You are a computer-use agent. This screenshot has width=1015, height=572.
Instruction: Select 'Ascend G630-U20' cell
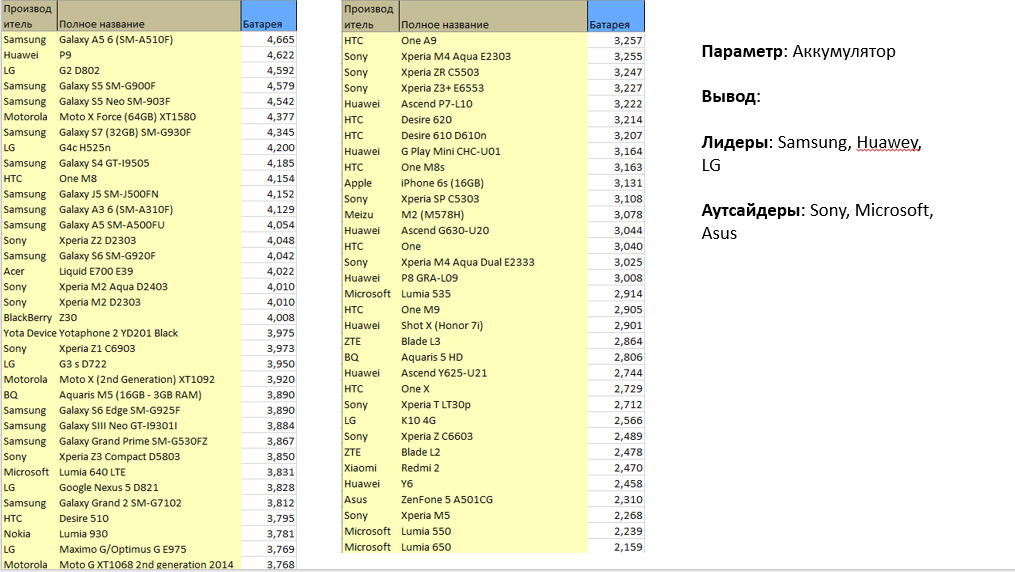pyautogui.click(x=493, y=231)
